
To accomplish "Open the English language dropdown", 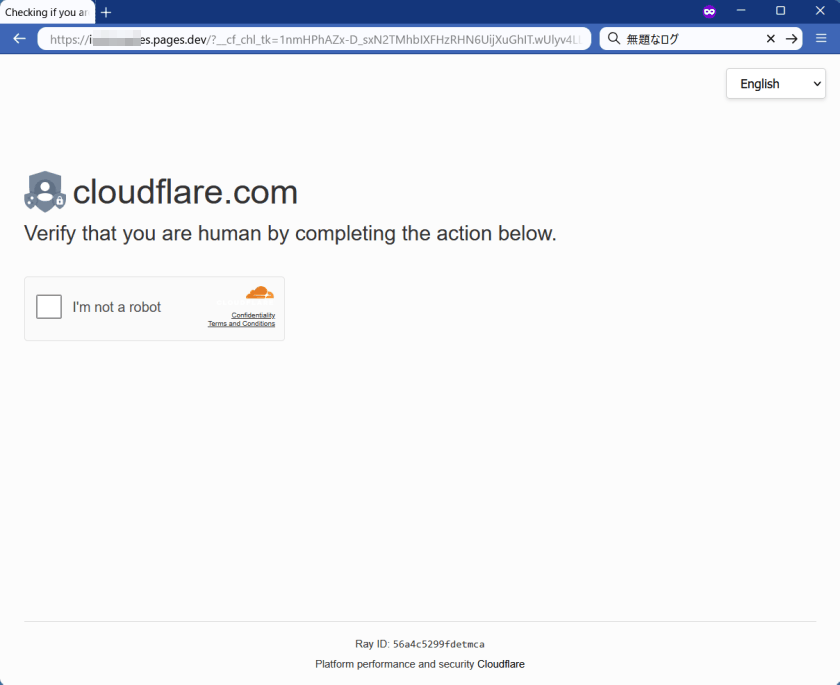I will point(776,84).
